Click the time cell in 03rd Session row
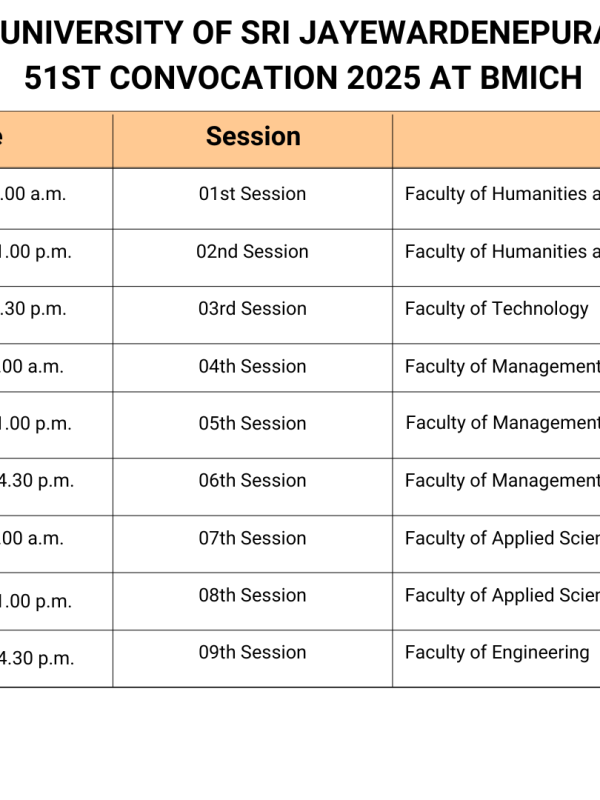Viewport: 600px width, 800px height. [35, 309]
